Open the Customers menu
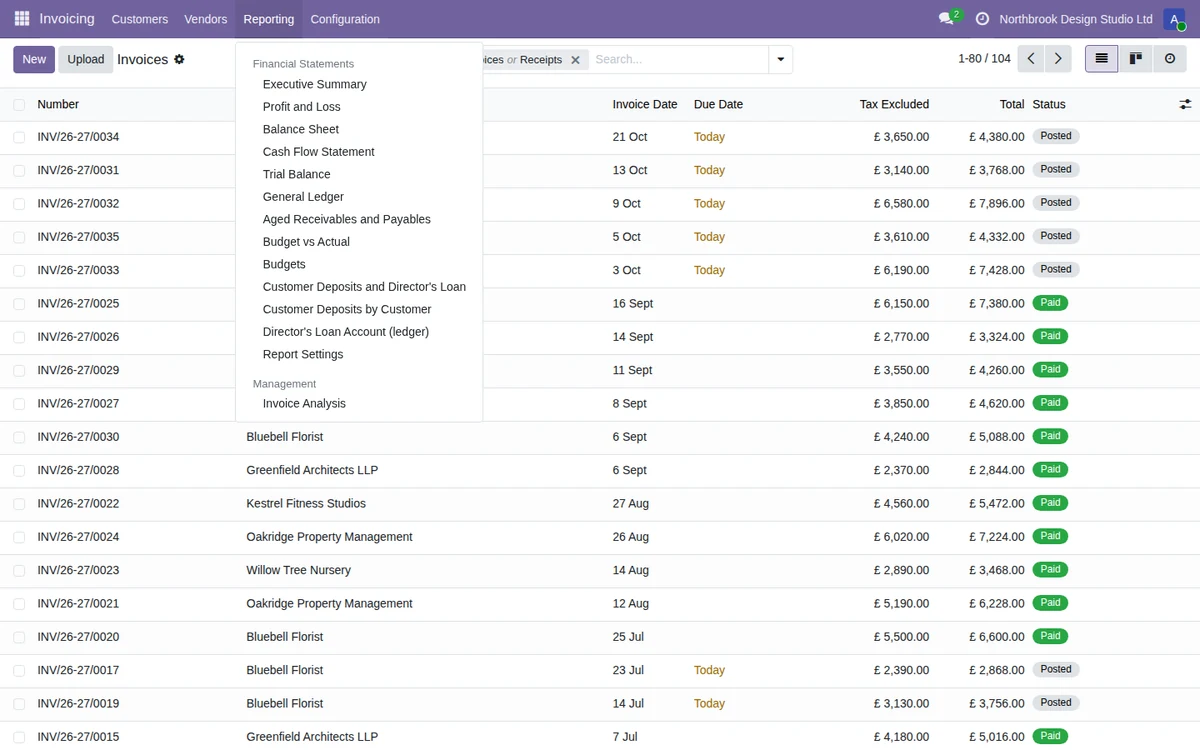This screenshot has width=1200, height=750. pyautogui.click(x=140, y=19)
